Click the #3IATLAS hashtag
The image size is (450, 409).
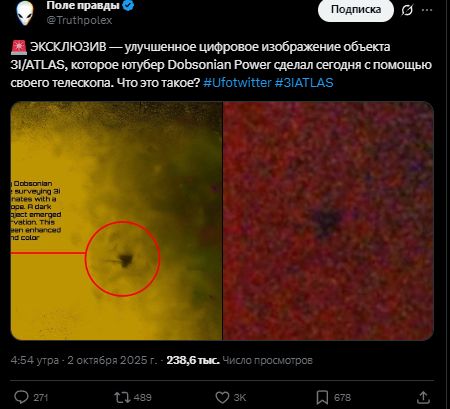304,83
